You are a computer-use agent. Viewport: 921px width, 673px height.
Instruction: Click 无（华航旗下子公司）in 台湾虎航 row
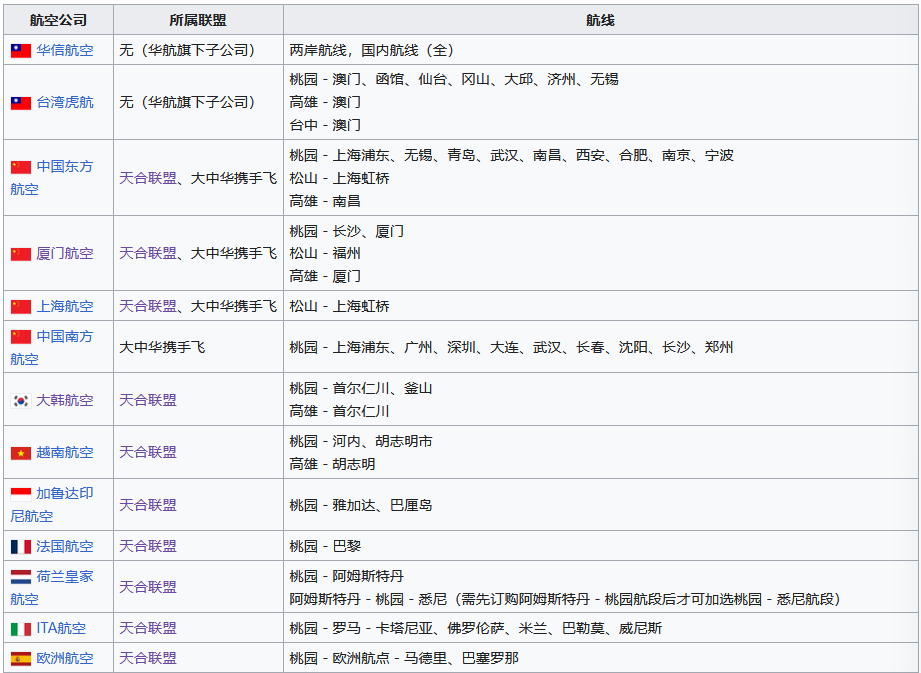(x=188, y=102)
